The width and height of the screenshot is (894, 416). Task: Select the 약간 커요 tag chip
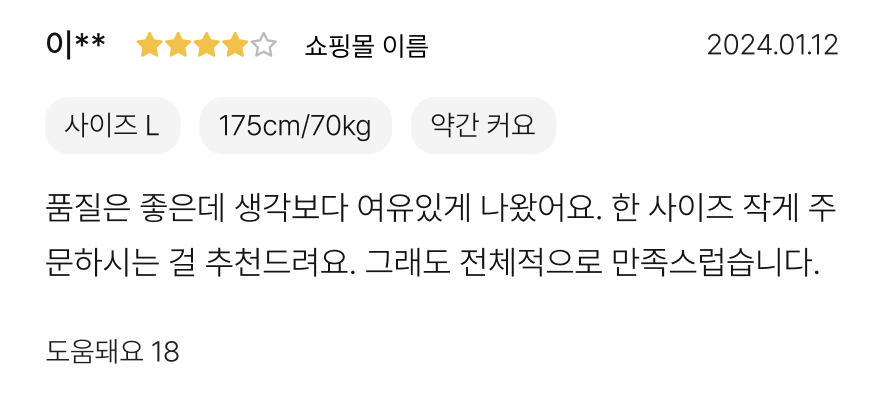tap(483, 125)
